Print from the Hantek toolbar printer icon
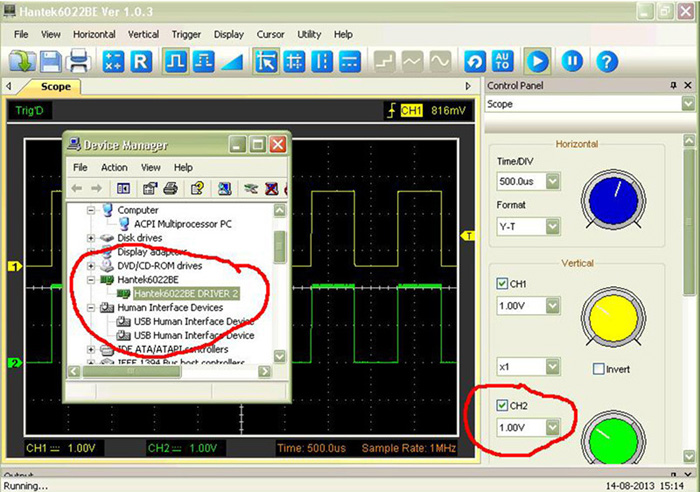The width and height of the screenshot is (700, 492). pos(79,61)
